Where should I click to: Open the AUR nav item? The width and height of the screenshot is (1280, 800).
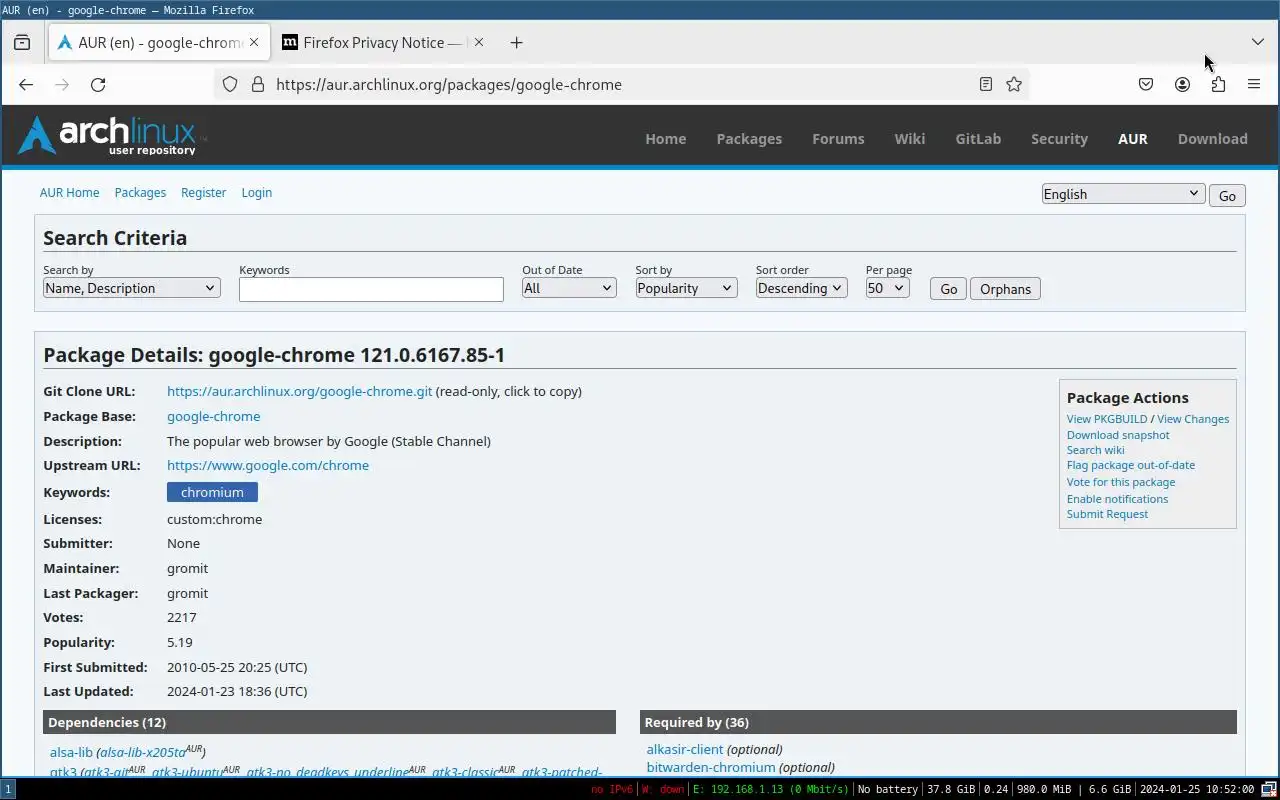(x=1133, y=139)
